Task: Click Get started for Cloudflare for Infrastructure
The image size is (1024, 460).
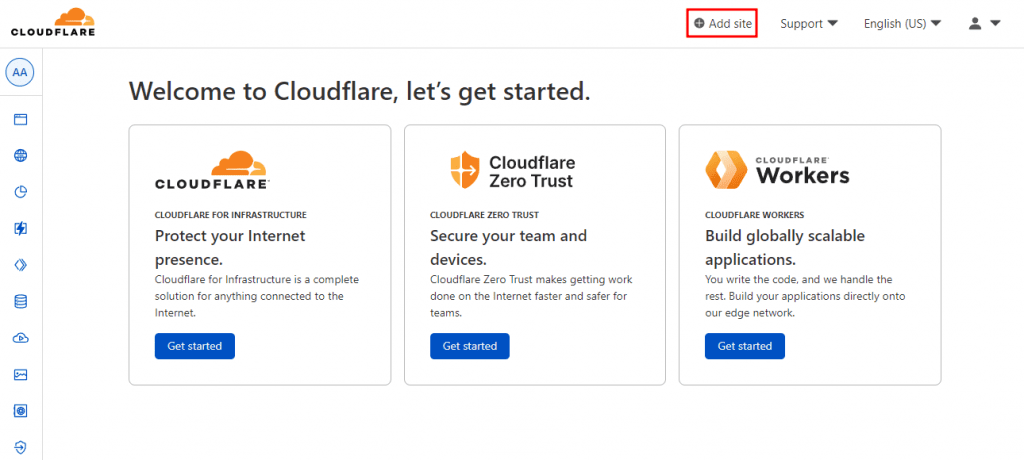Action: 194,346
